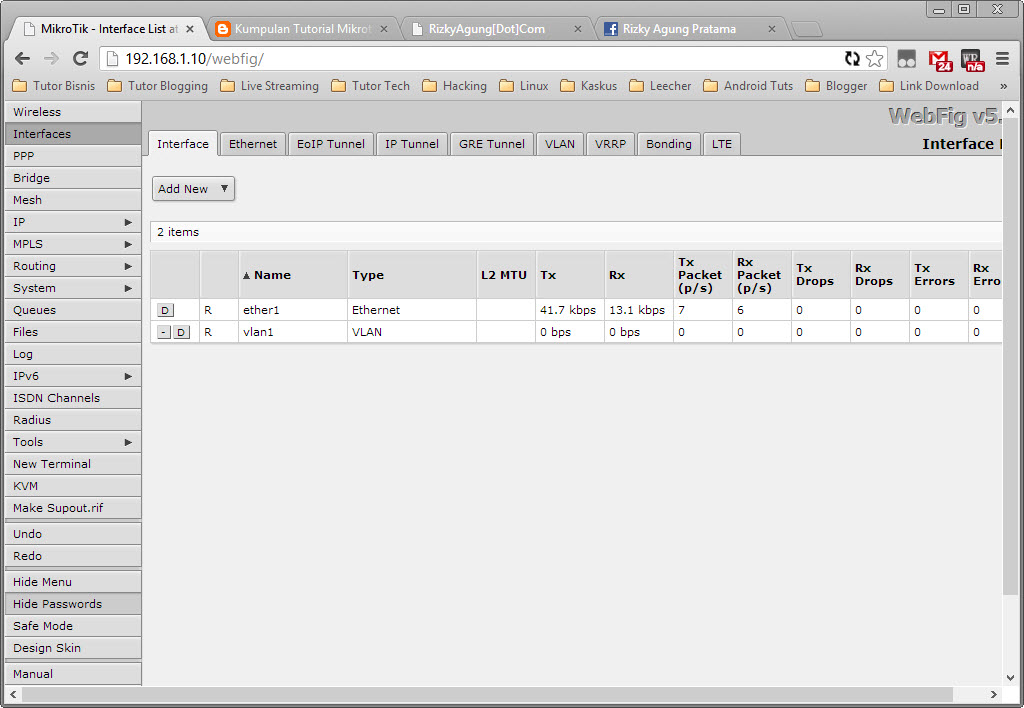Click the vertical scrollbar thumb

pos(1010,356)
